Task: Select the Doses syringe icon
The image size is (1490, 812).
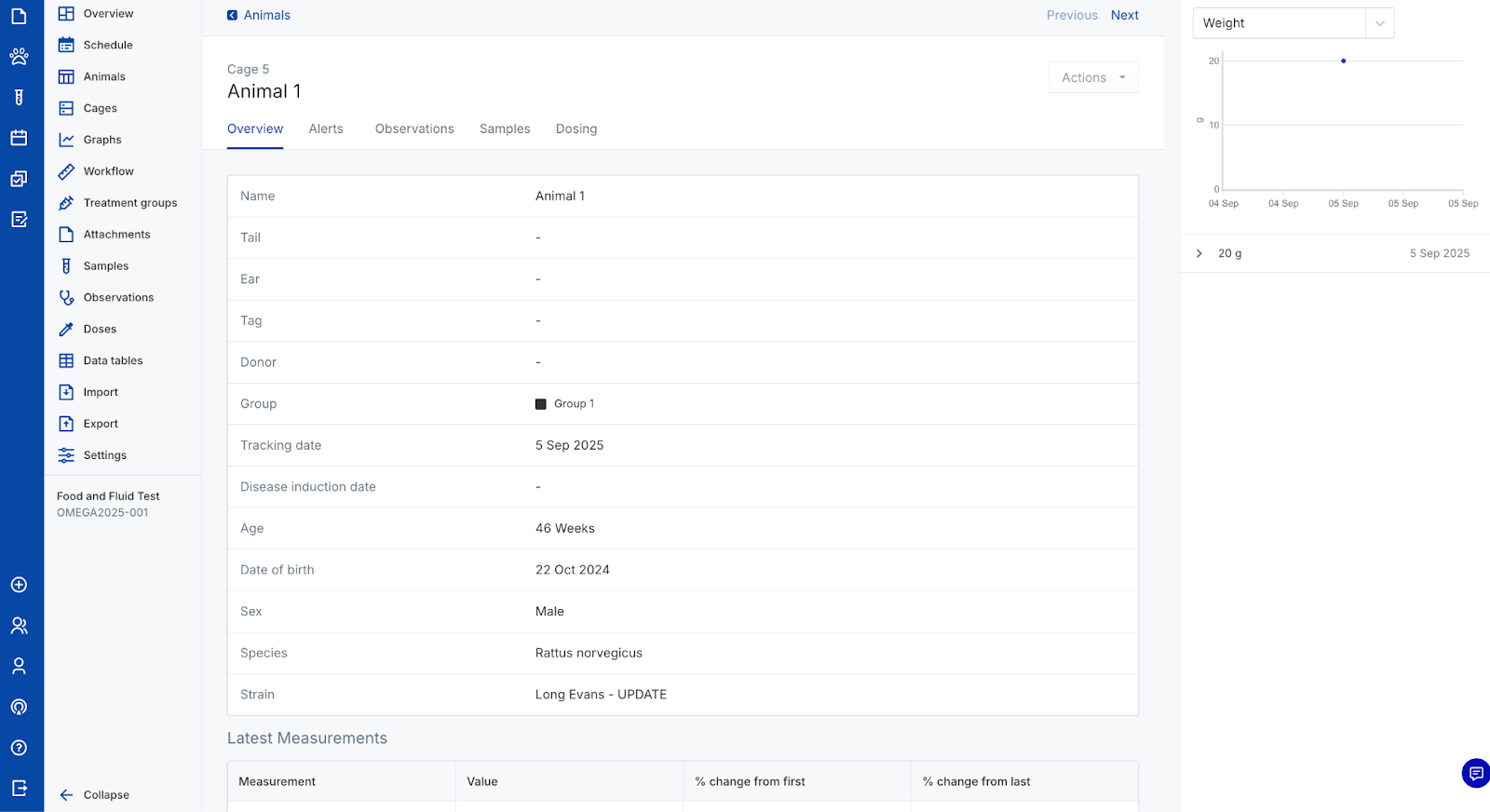Action: click(66, 330)
